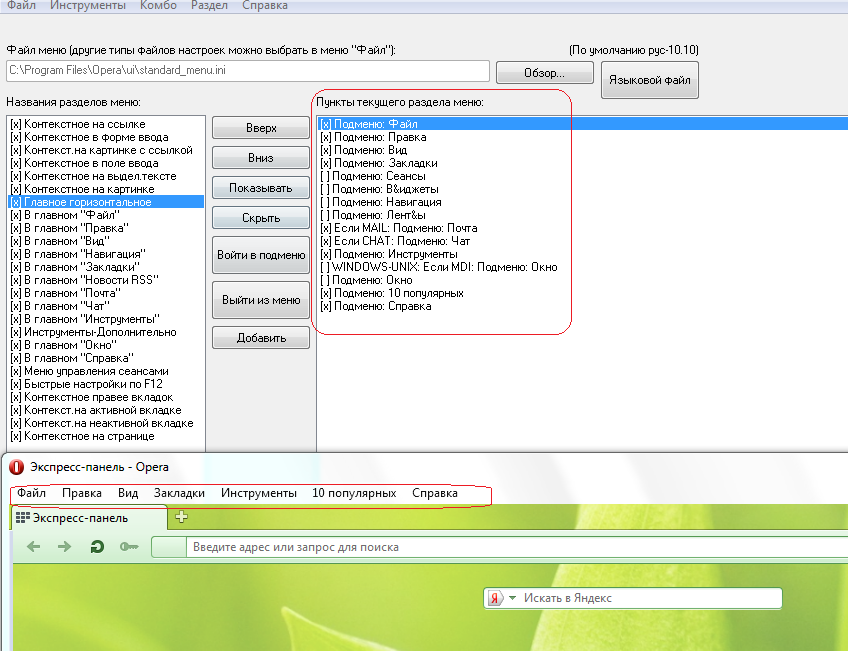848x651 pixels.
Task: Go forward with Opera's forward arrow
Action: (64, 547)
